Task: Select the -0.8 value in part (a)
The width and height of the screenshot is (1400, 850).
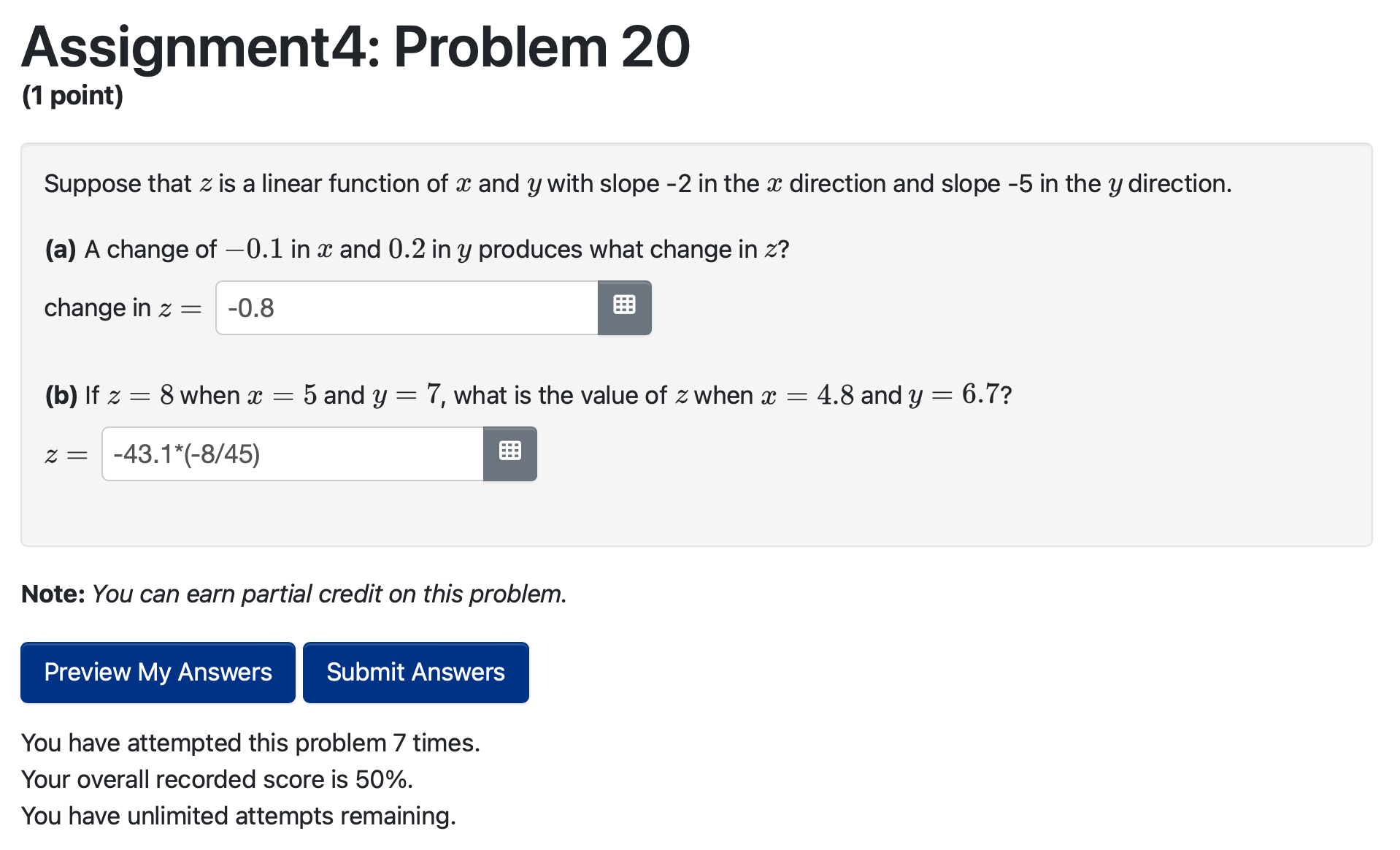Action: coord(251,307)
